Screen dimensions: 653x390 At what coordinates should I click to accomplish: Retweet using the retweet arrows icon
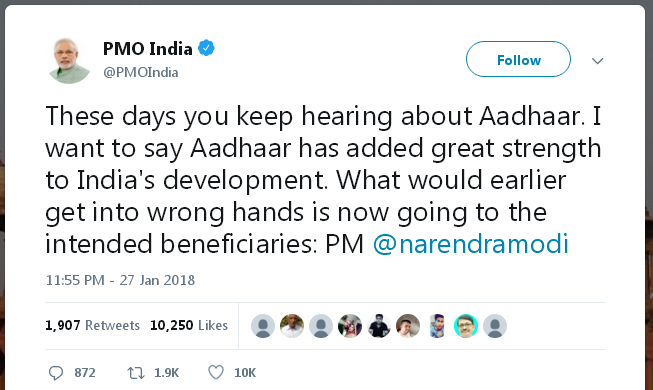click(136, 372)
